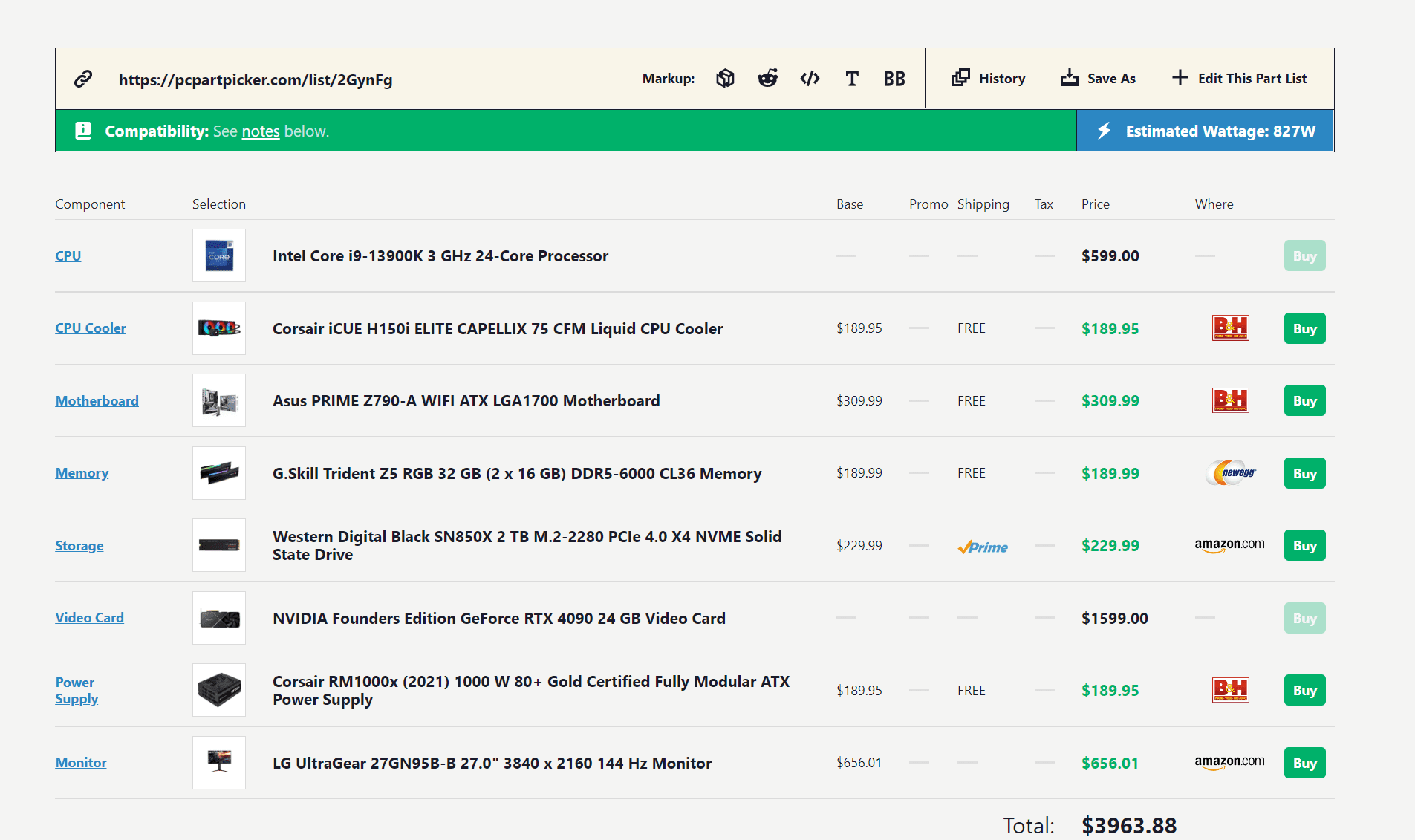Click the permalink chain icon
This screenshot has height=840, width=1415.
point(83,79)
